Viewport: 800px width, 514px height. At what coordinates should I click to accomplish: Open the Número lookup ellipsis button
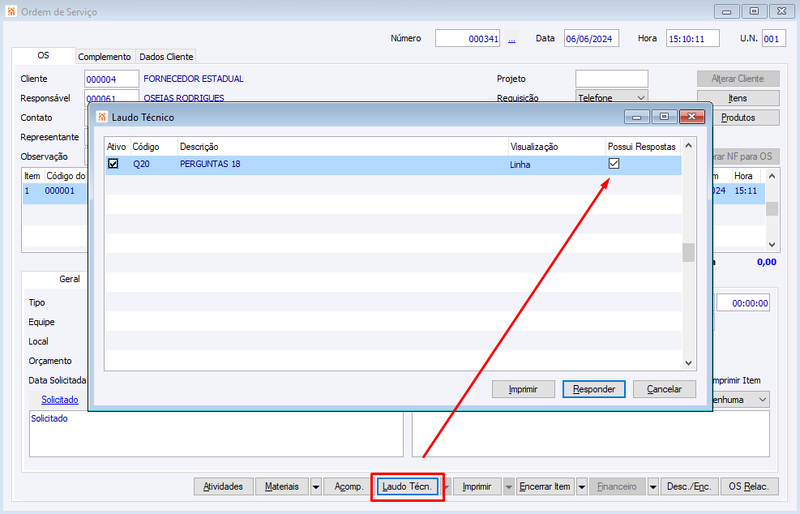click(x=512, y=39)
